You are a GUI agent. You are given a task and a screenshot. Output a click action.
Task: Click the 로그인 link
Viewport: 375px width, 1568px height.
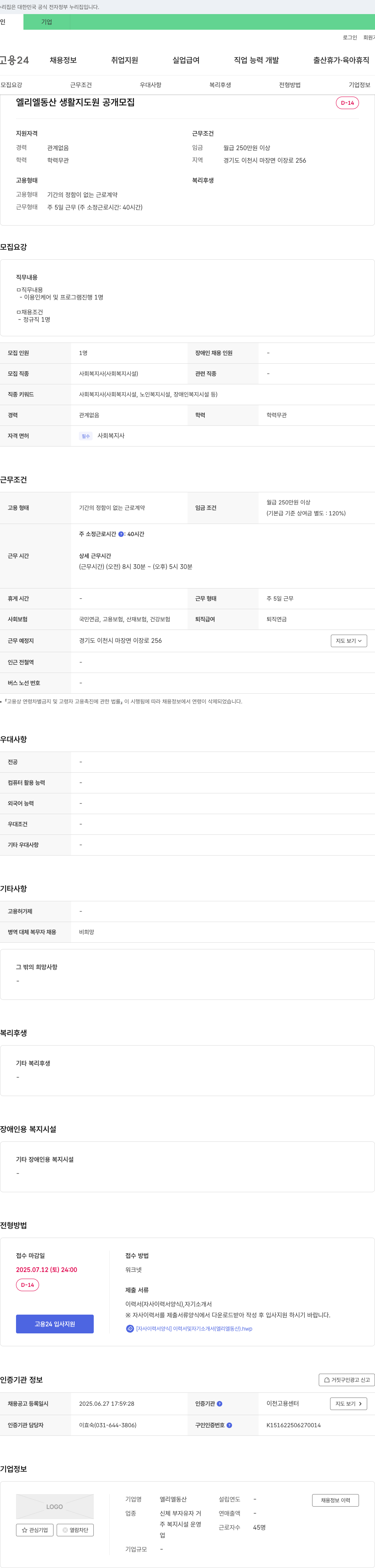pos(350,38)
